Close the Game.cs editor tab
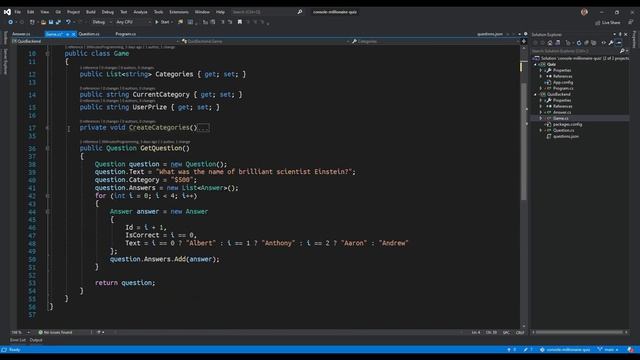 (x=73, y=34)
